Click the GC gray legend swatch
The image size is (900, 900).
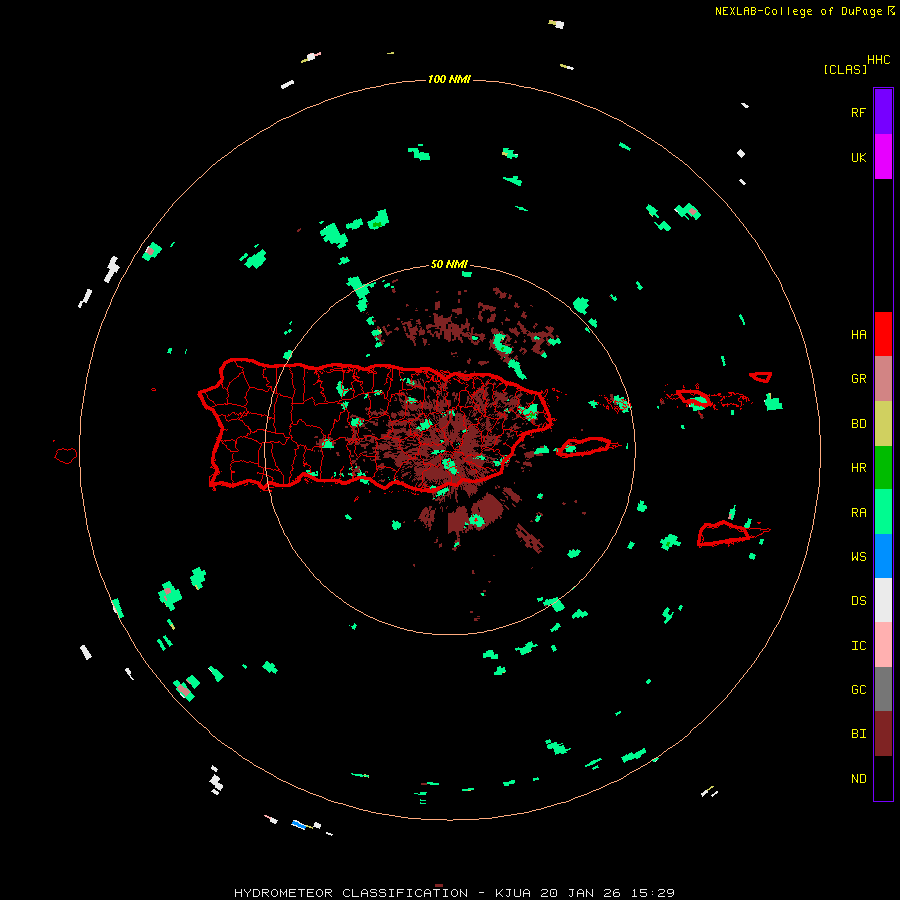coord(883,689)
